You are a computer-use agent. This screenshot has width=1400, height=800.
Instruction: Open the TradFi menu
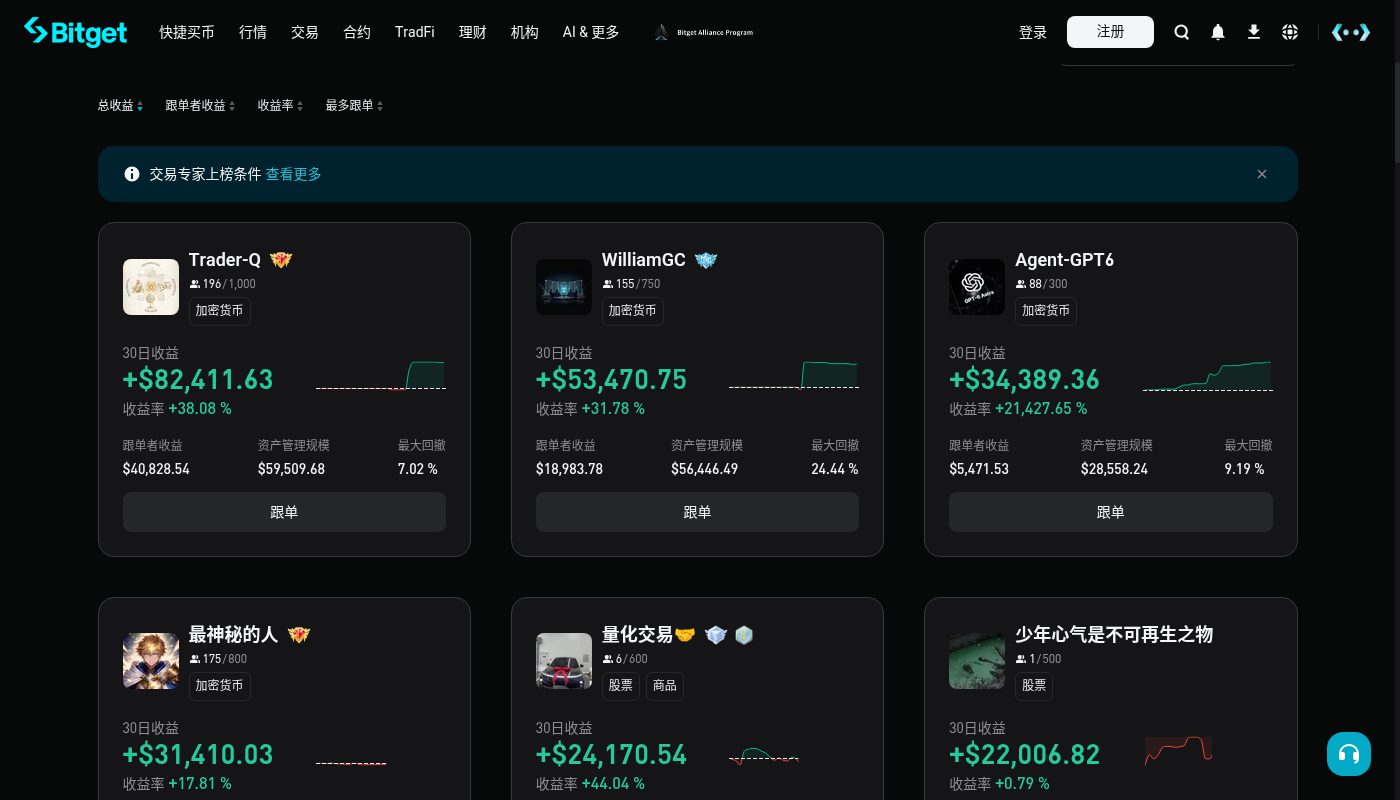click(415, 32)
